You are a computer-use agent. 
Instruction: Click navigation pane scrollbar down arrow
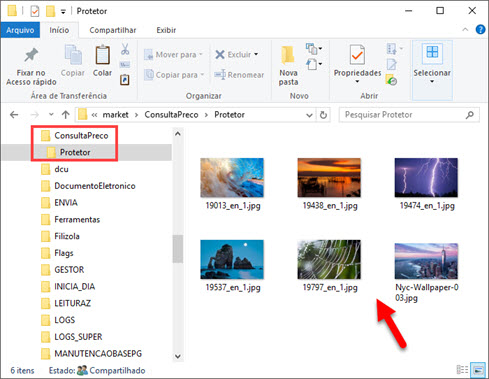178,356
